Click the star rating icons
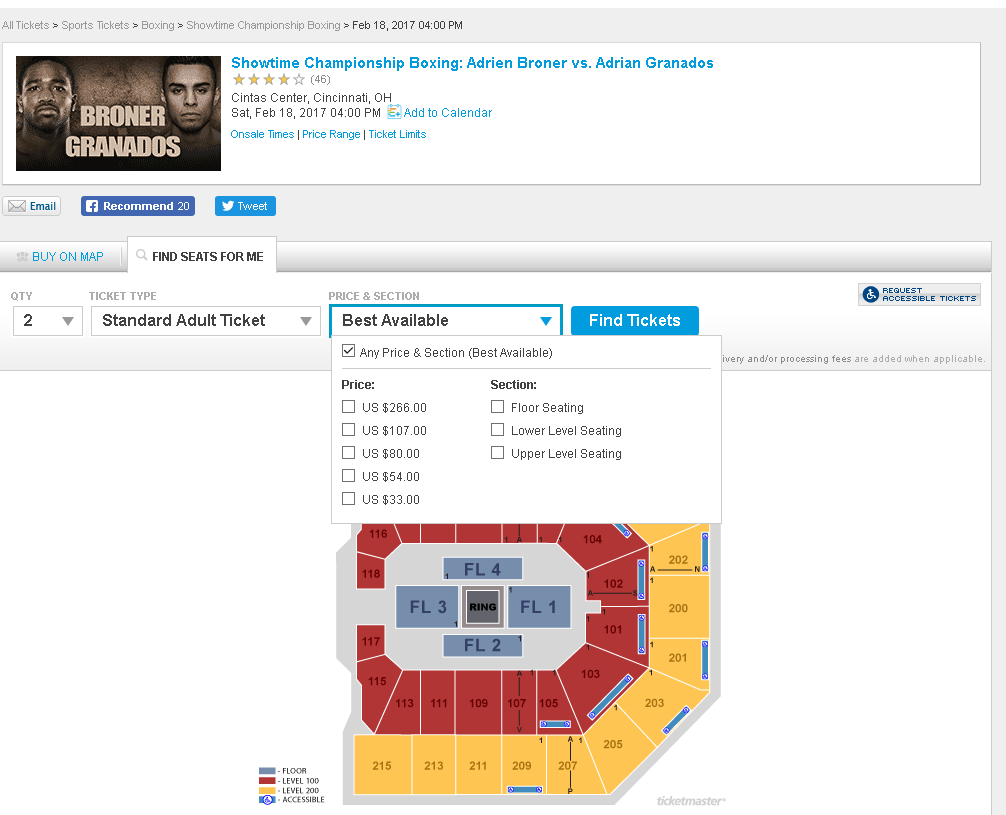This screenshot has width=1006, height=815. 268,79
